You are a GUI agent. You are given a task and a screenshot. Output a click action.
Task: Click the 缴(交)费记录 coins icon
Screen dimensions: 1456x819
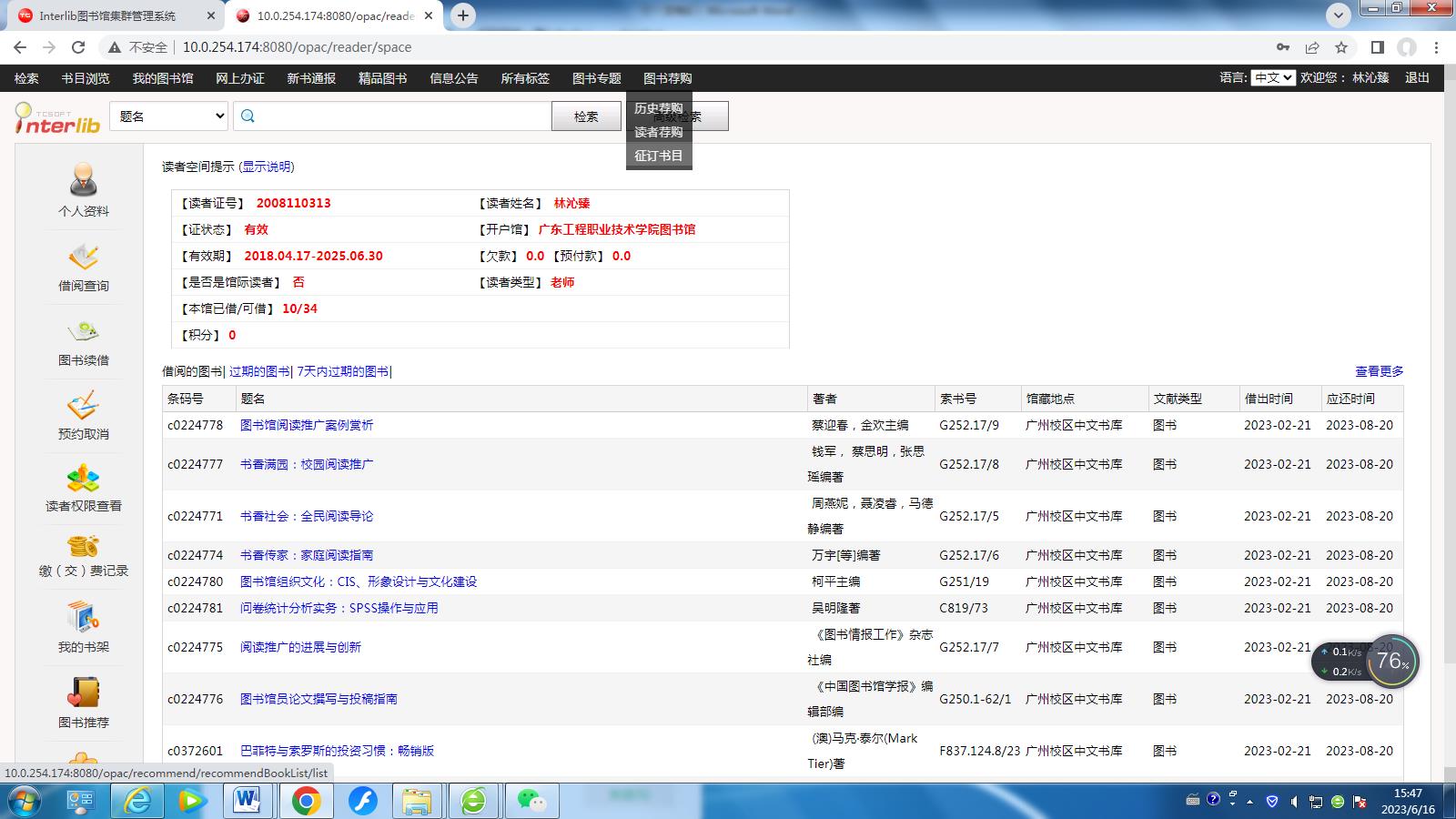[84, 546]
